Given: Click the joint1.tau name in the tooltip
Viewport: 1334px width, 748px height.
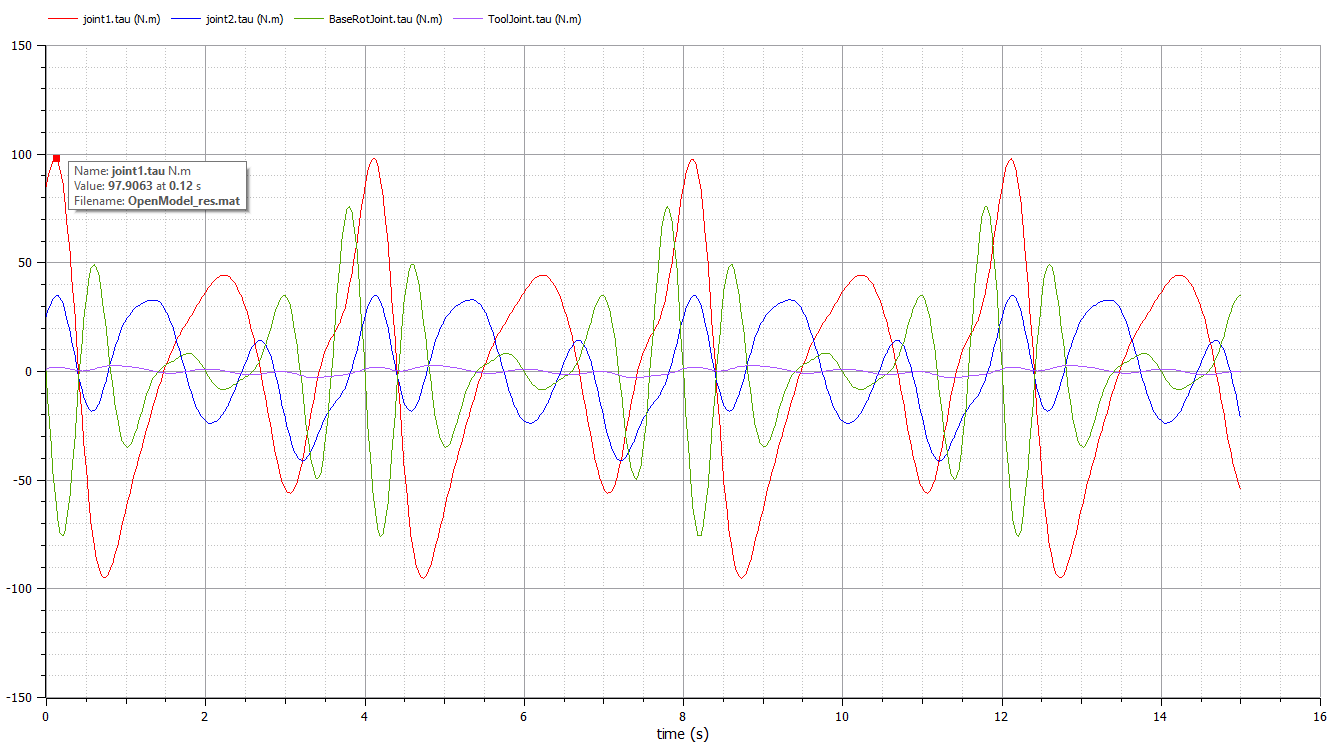Looking at the screenshot, I should [137, 171].
